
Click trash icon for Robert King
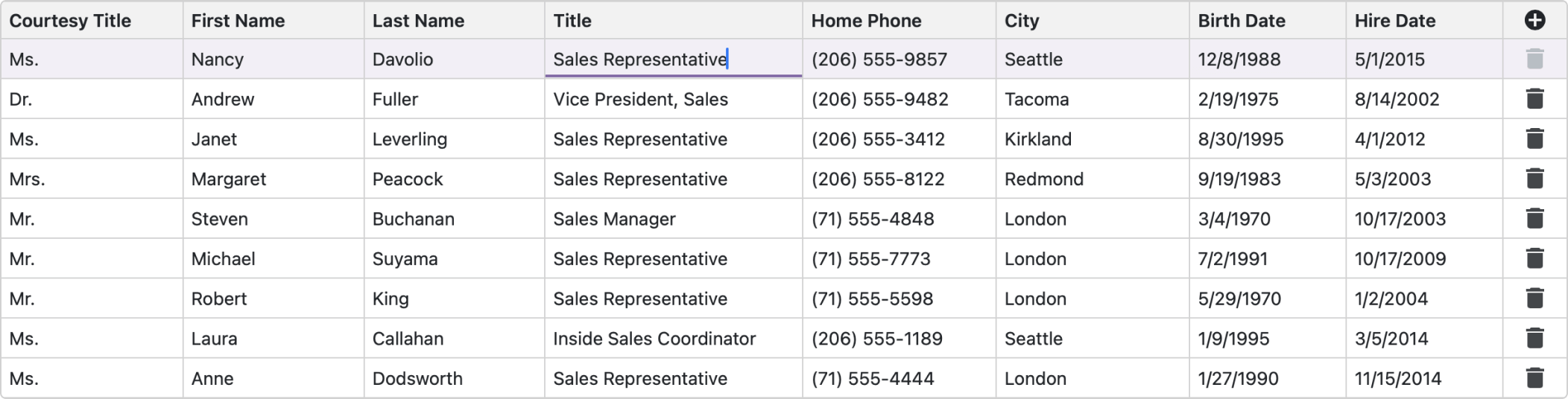[1534, 299]
